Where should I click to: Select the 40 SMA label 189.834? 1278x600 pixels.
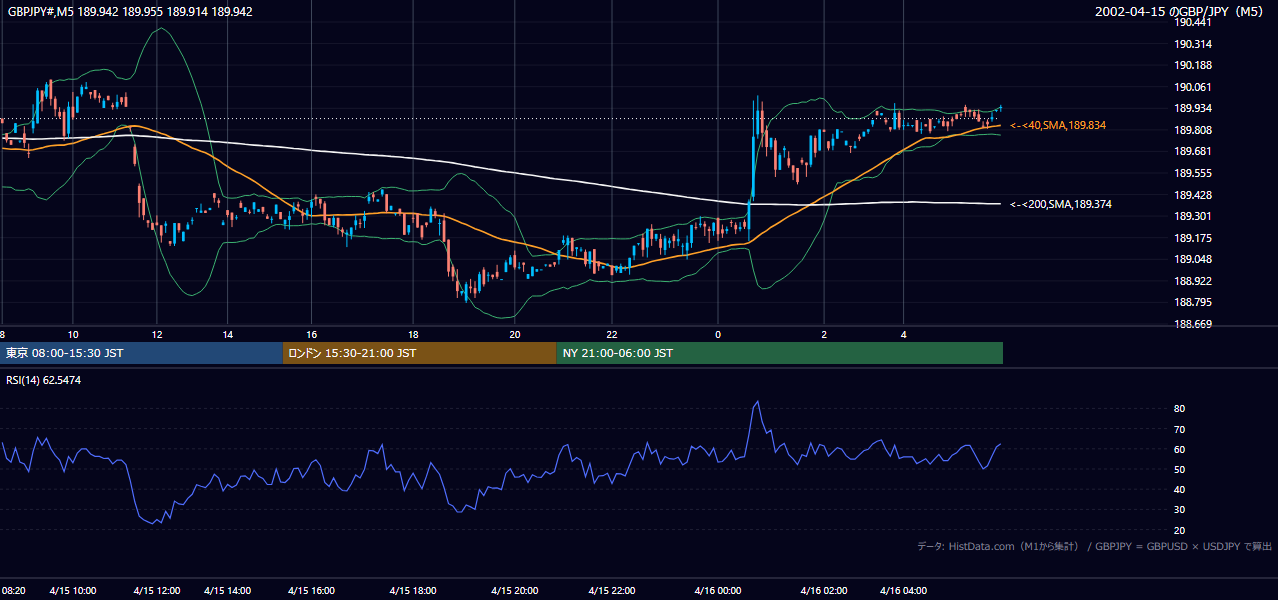point(1058,125)
